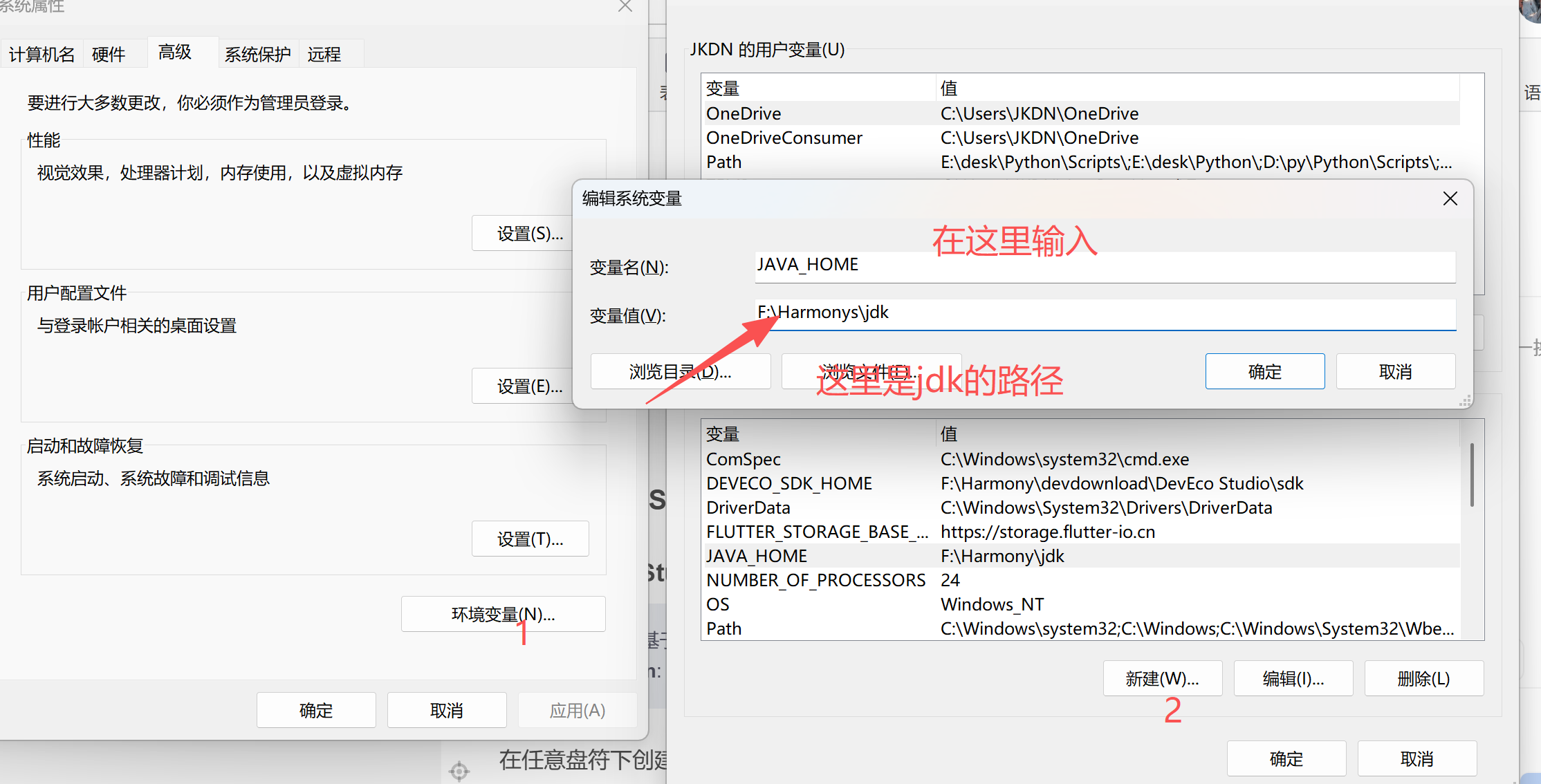The width and height of the screenshot is (1541, 784).
Task: Select the 系统保护 tab
Action: tap(257, 55)
